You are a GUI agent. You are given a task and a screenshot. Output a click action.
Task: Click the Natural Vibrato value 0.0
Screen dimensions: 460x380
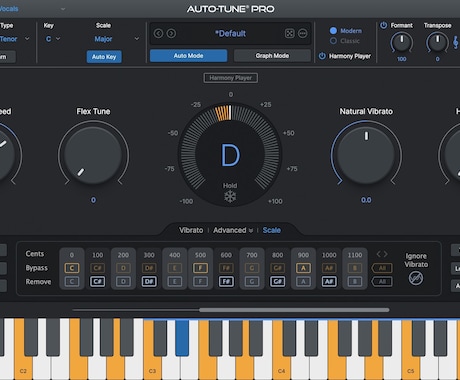pos(366,200)
